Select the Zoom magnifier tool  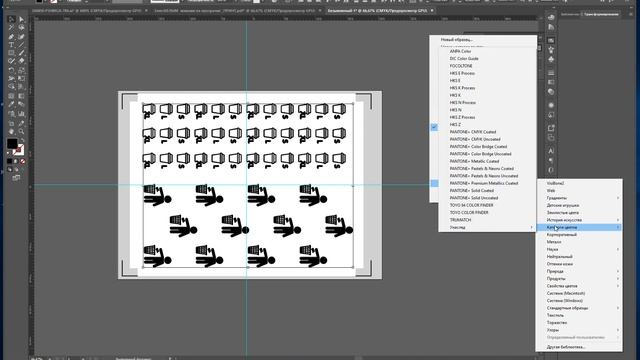pos(21,131)
